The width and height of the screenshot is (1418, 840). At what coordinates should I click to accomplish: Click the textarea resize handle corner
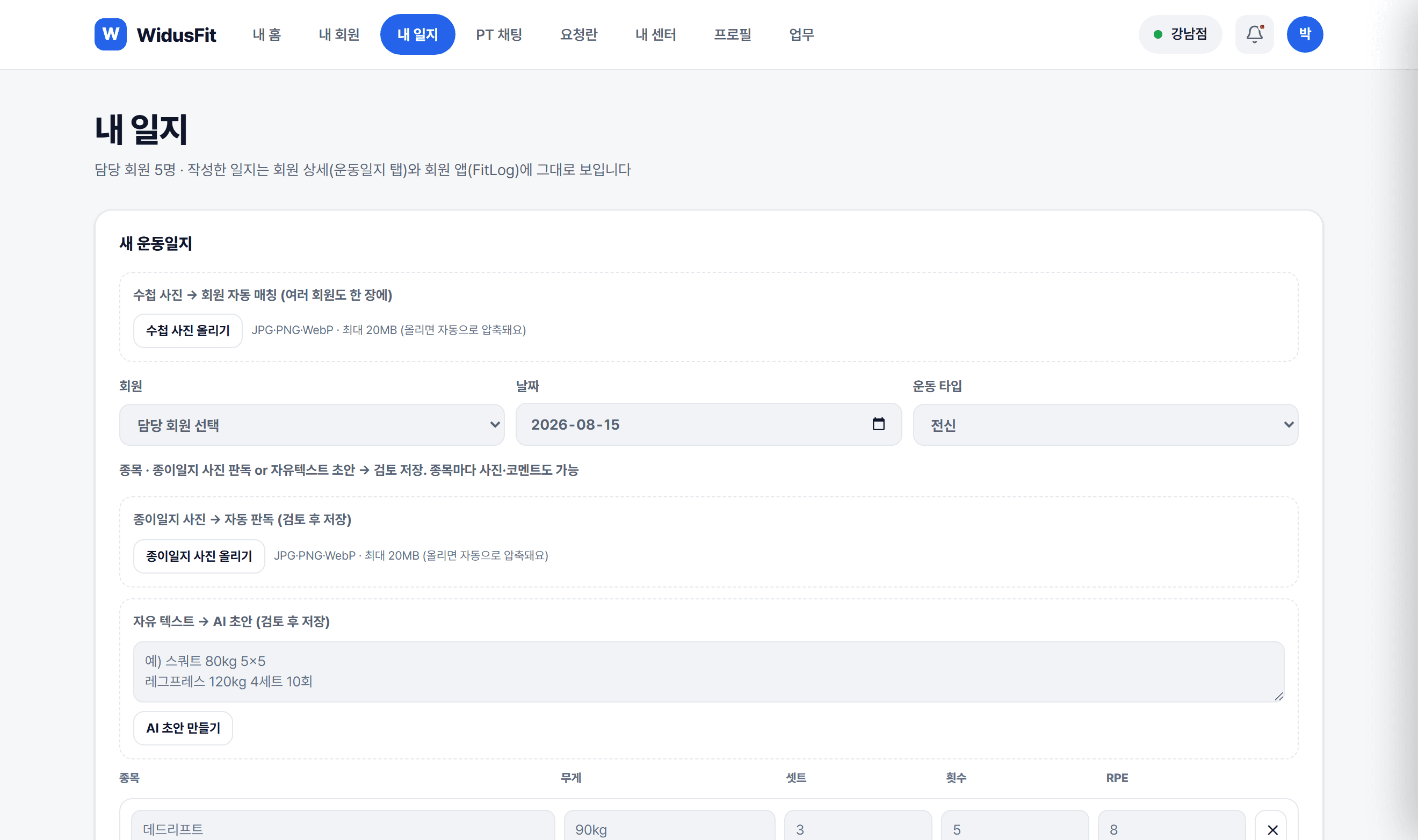1279,696
